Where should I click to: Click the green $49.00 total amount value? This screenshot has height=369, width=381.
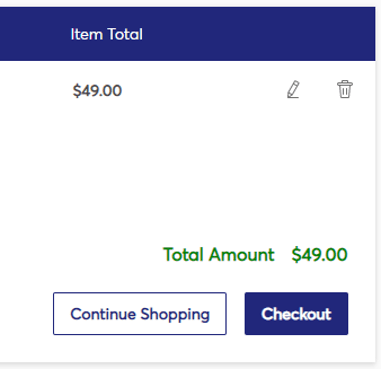point(319,255)
